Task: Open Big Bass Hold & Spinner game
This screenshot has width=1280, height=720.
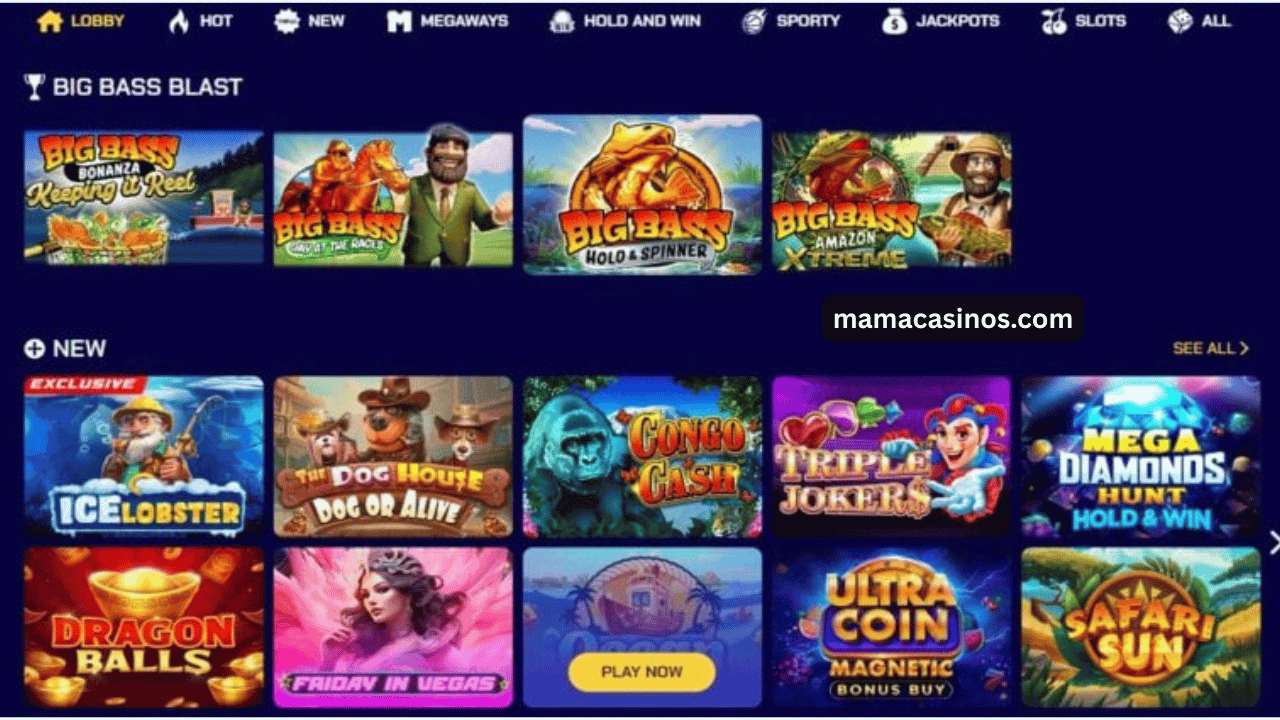Action: click(x=642, y=194)
